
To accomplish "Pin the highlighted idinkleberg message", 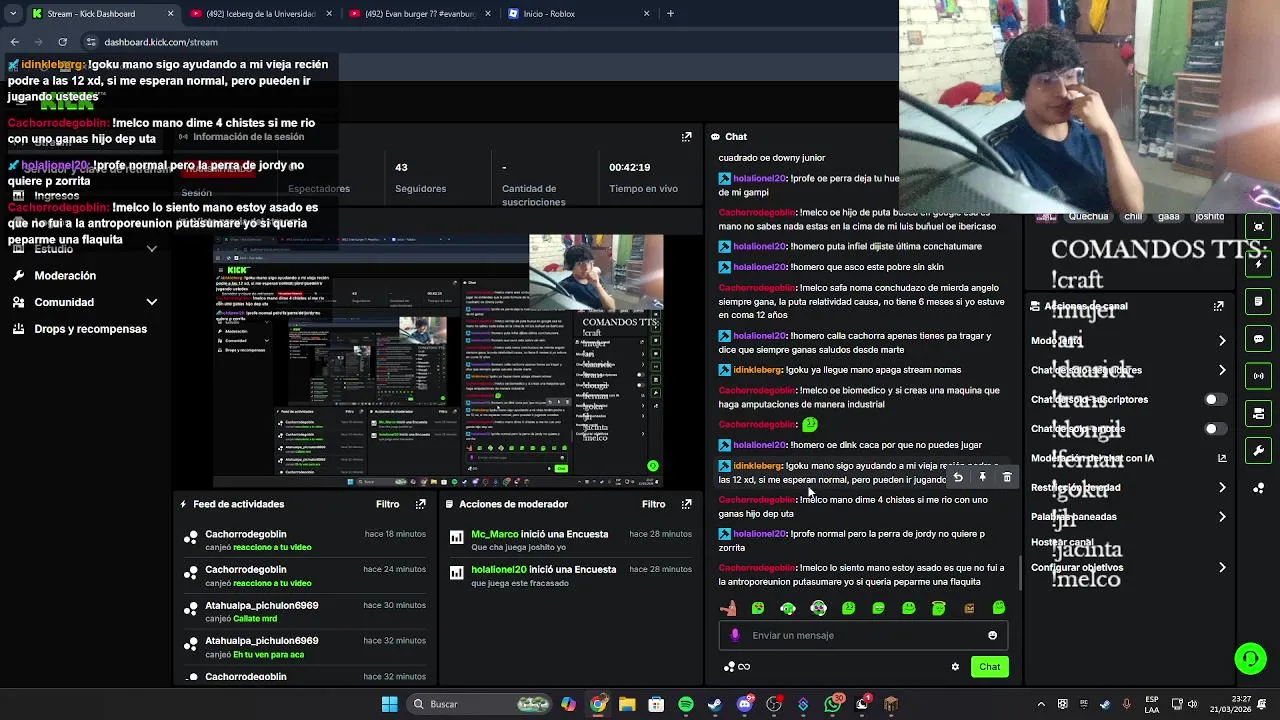I will point(982,478).
